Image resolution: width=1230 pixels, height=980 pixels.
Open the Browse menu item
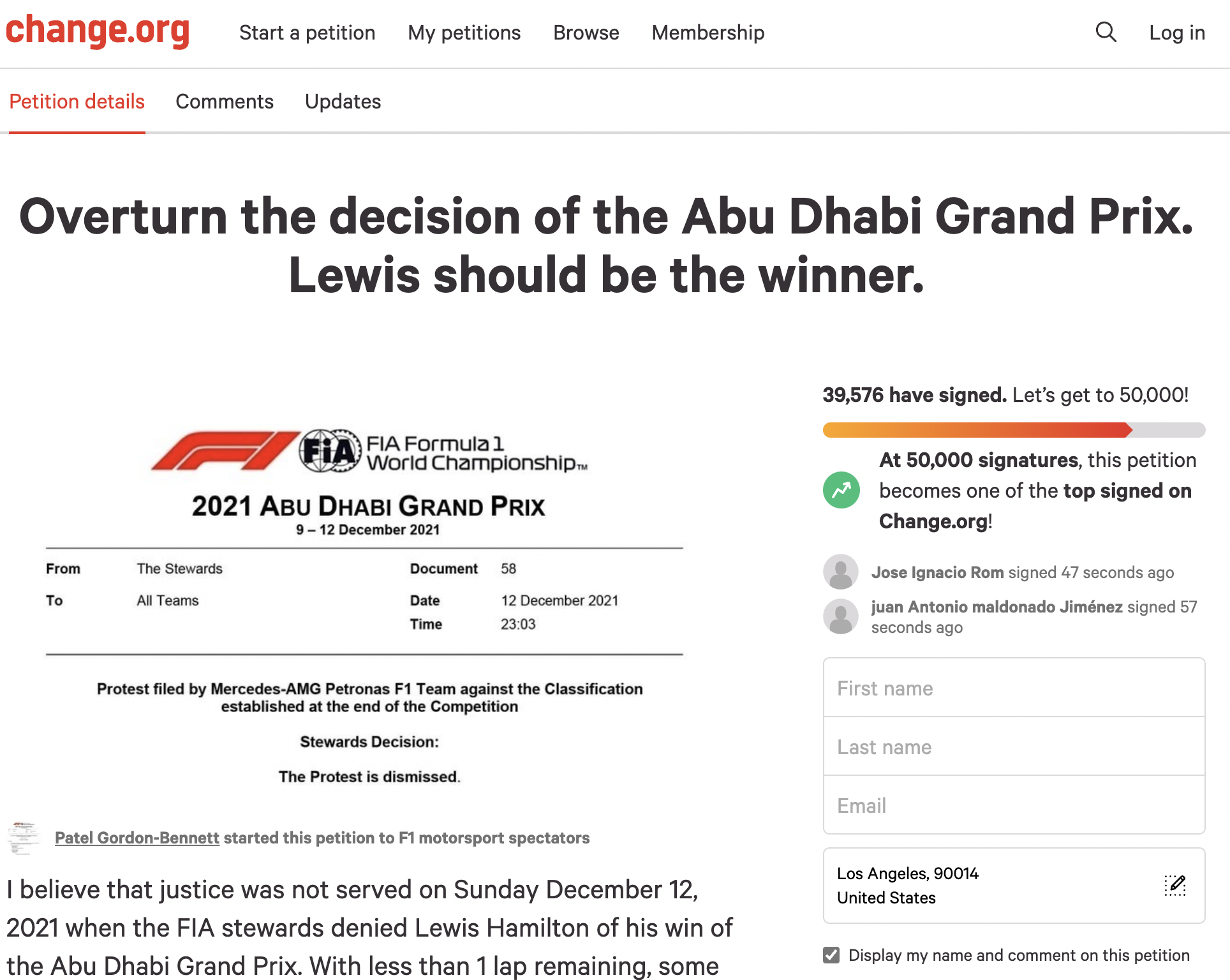coord(586,33)
